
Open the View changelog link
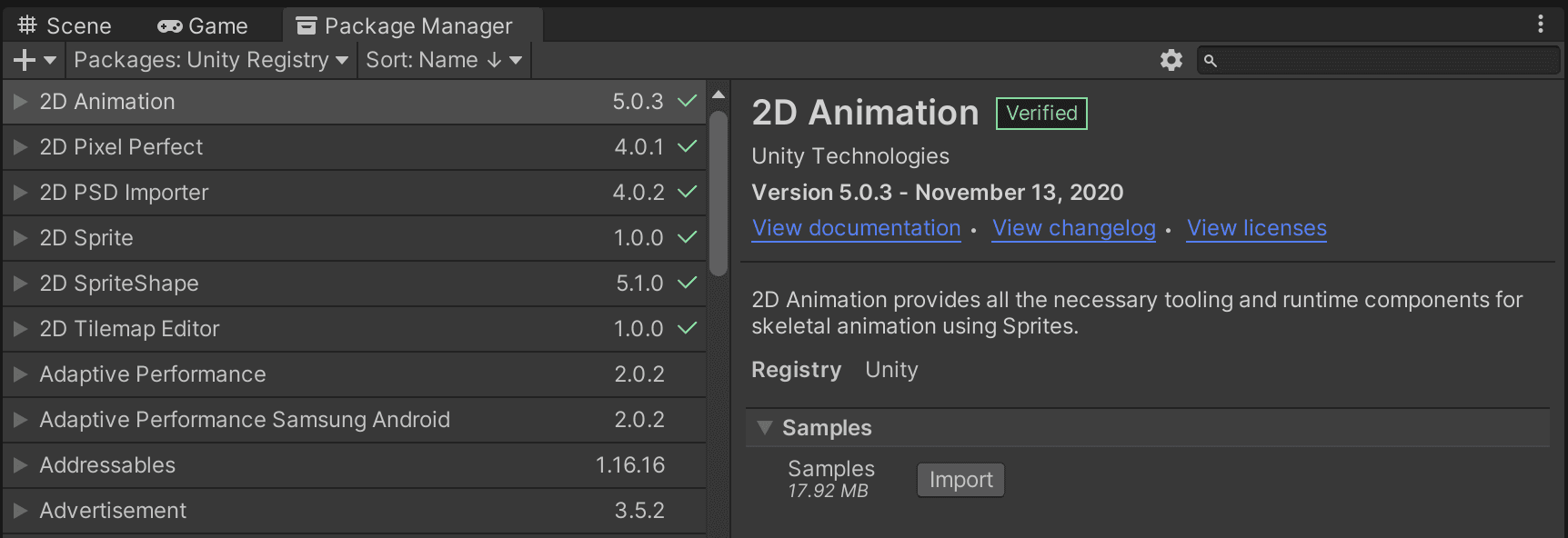(1073, 228)
